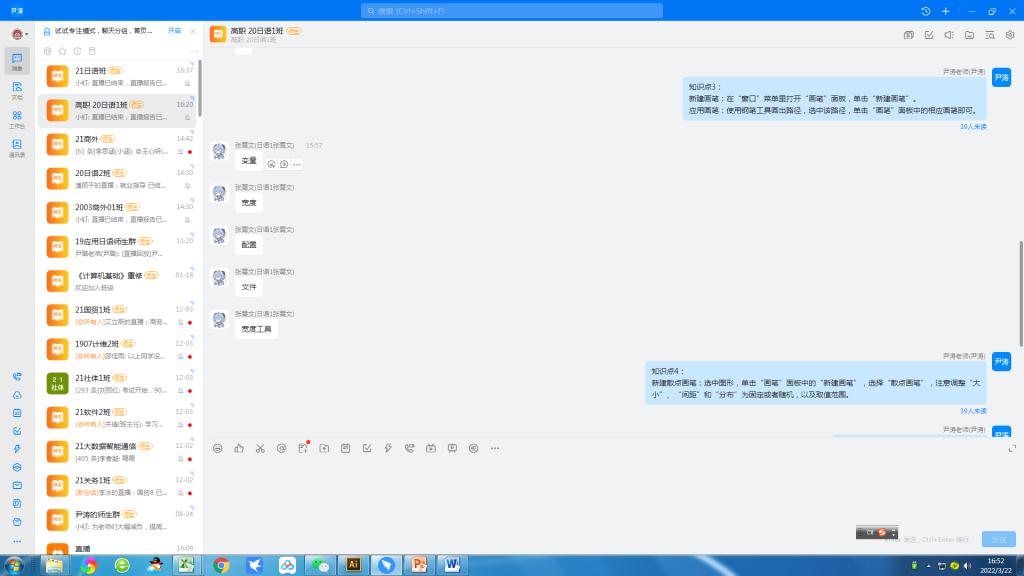Open the group files folder icon
This screenshot has width=1024, height=576.
coord(969,35)
